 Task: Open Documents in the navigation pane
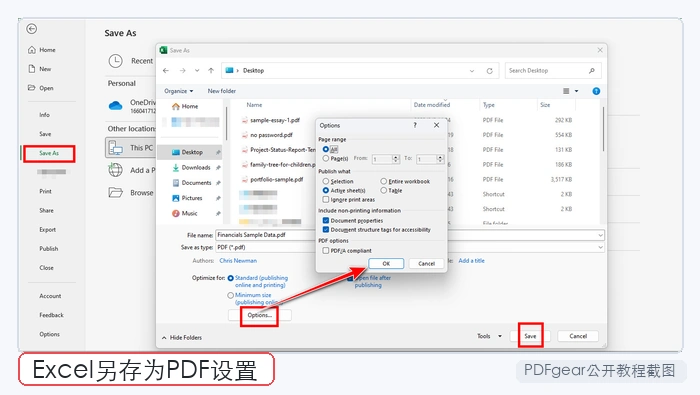point(192,183)
